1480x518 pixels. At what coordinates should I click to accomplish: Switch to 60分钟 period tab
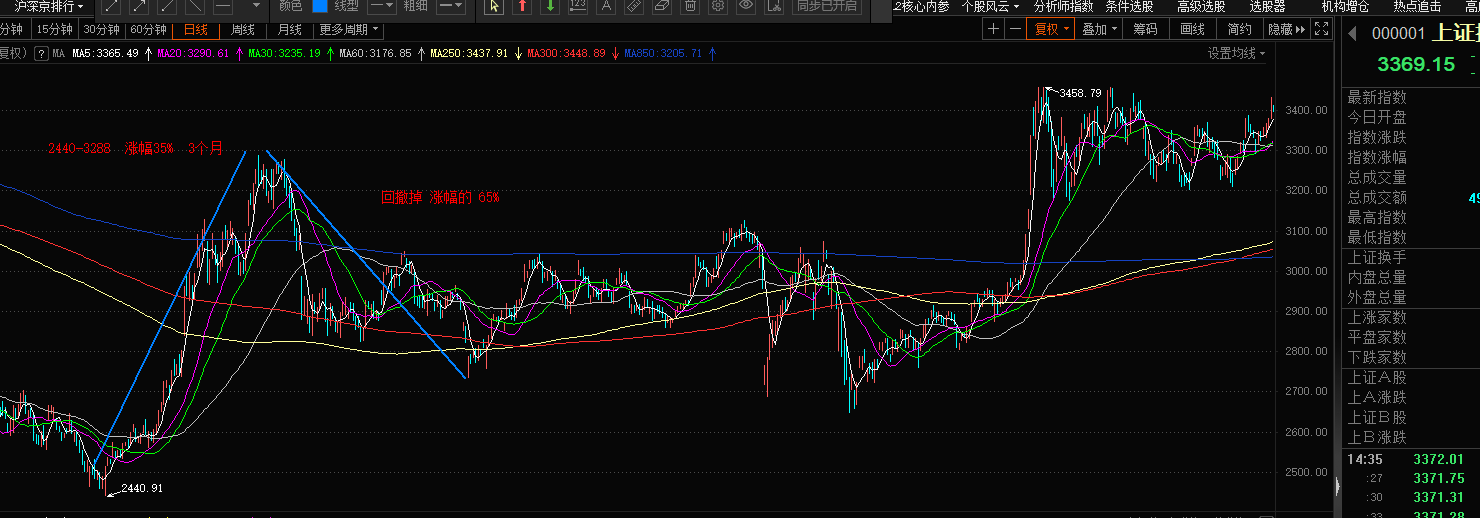click(x=148, y=29)
